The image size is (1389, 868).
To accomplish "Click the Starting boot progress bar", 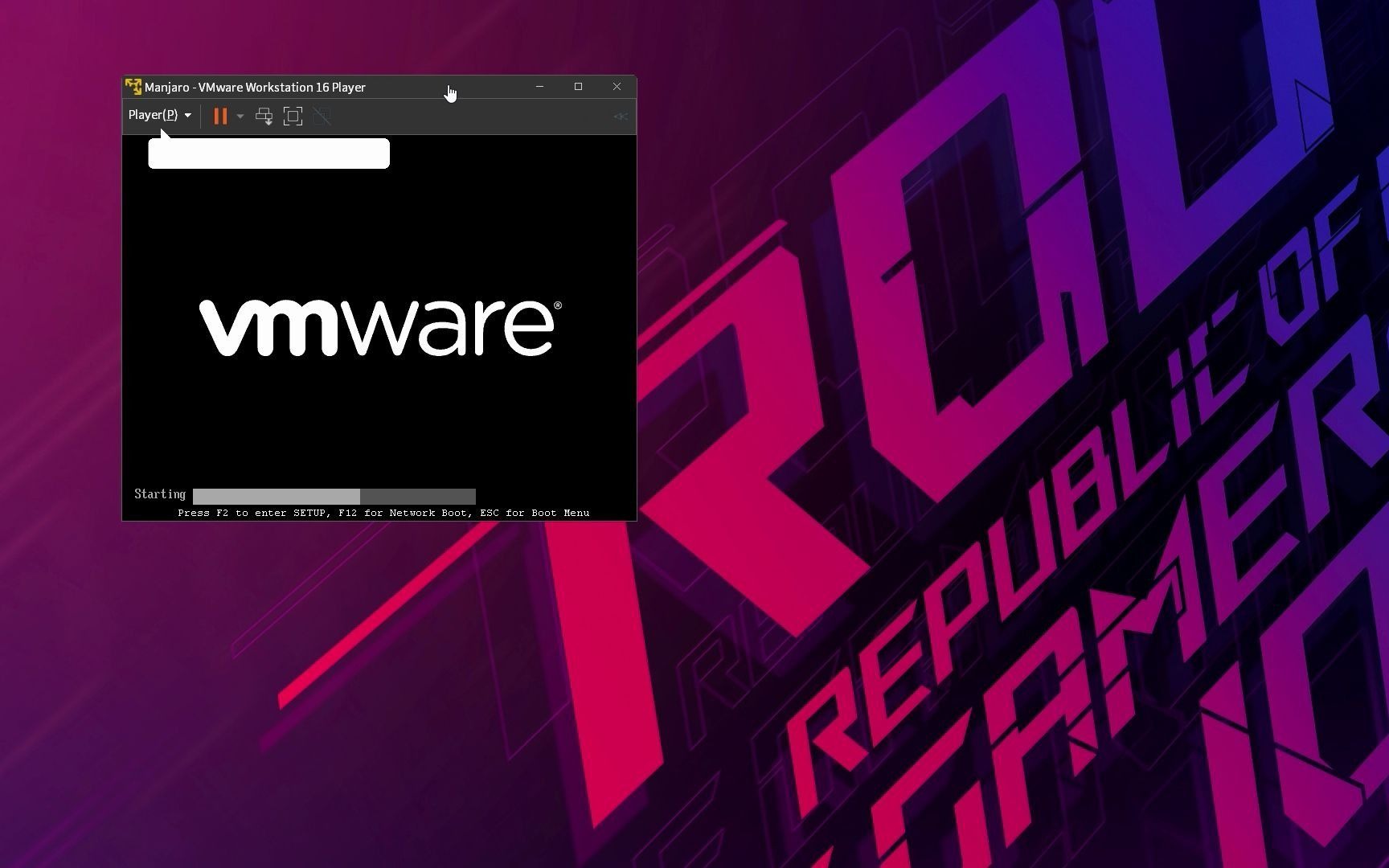I will [334, 496].
